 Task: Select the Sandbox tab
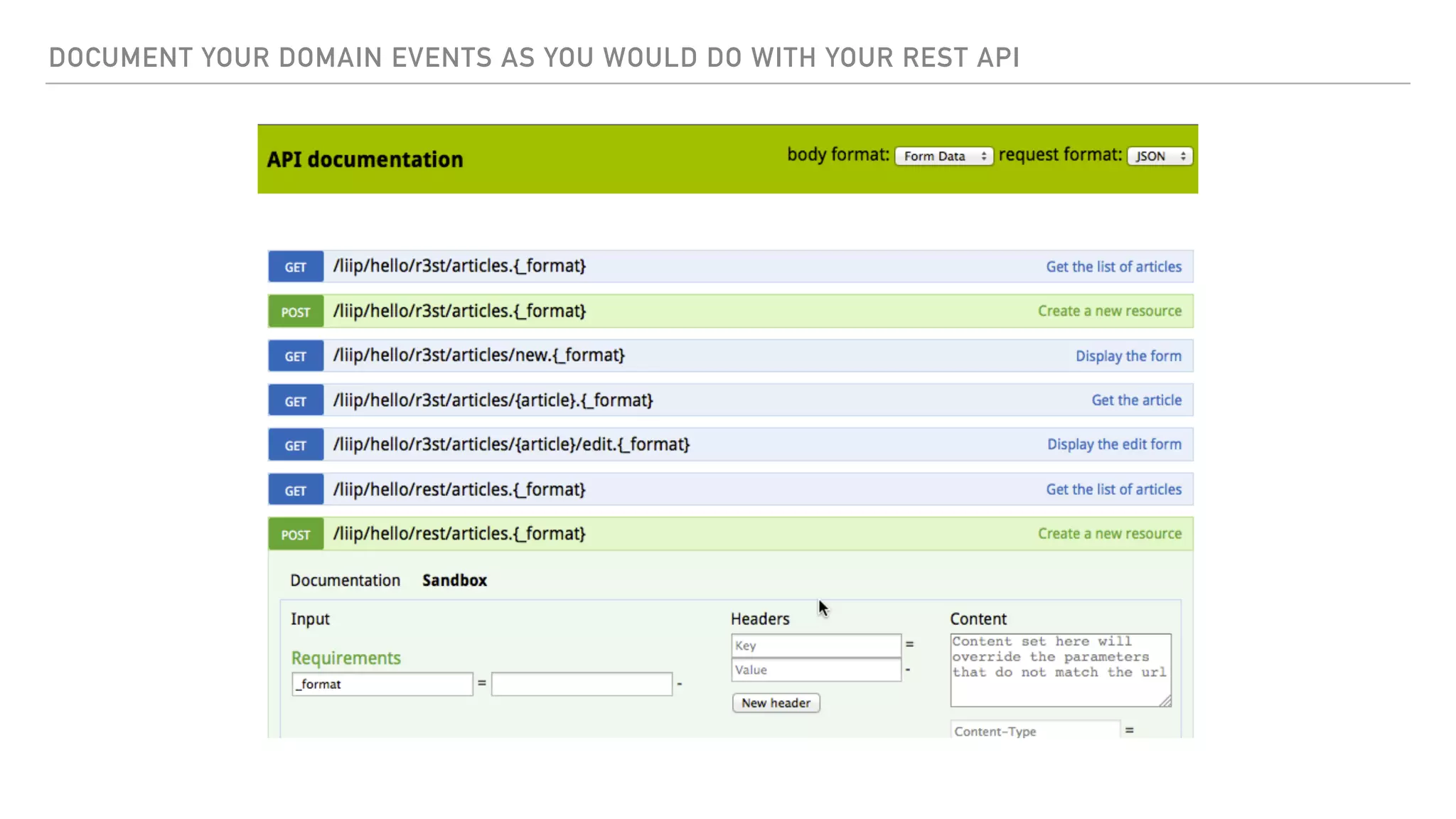[x=454, y=580]
